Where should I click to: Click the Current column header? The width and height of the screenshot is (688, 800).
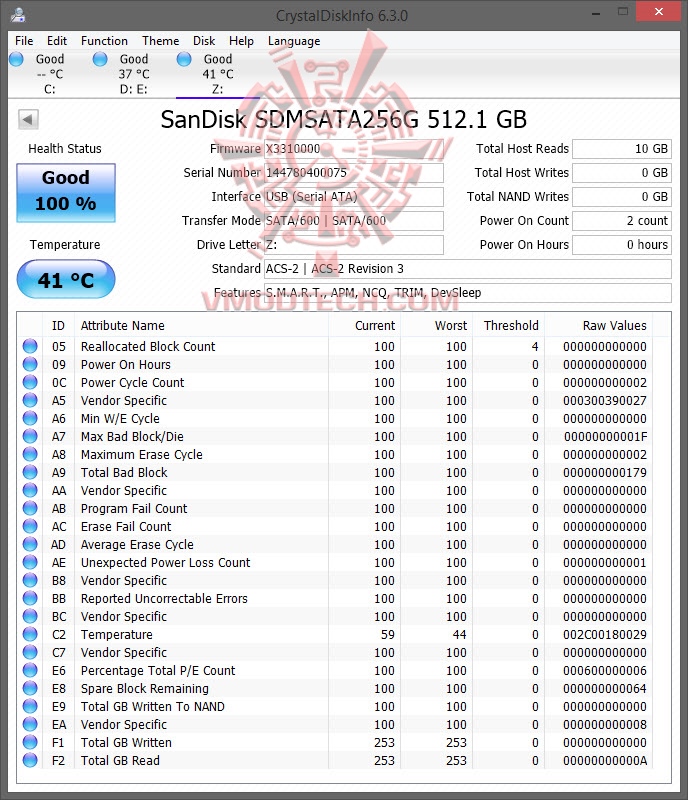[364, 326]
